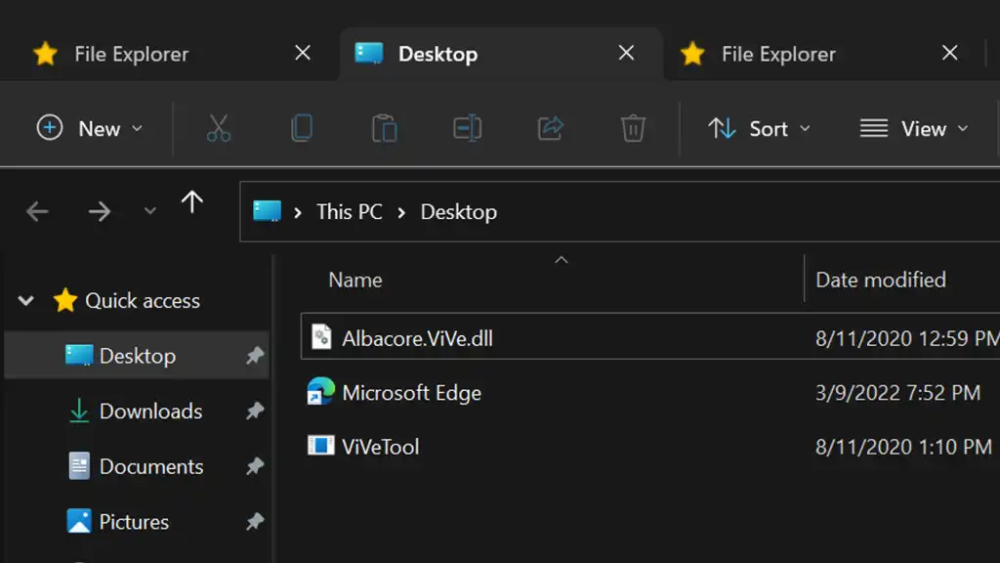Sort files by Date modified column

[x=880, y=280]
